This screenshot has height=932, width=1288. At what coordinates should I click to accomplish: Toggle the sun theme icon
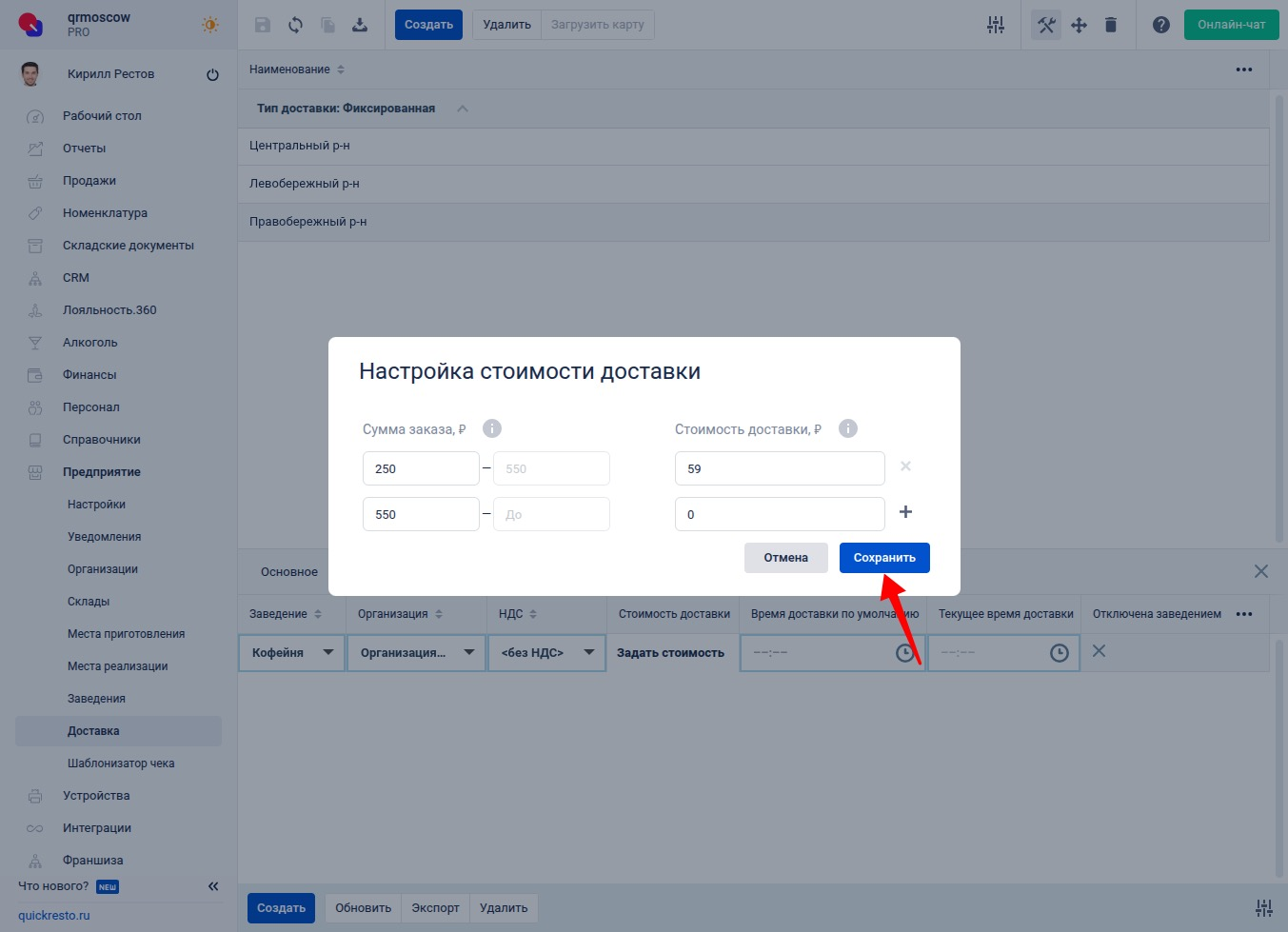pos(210,25)
